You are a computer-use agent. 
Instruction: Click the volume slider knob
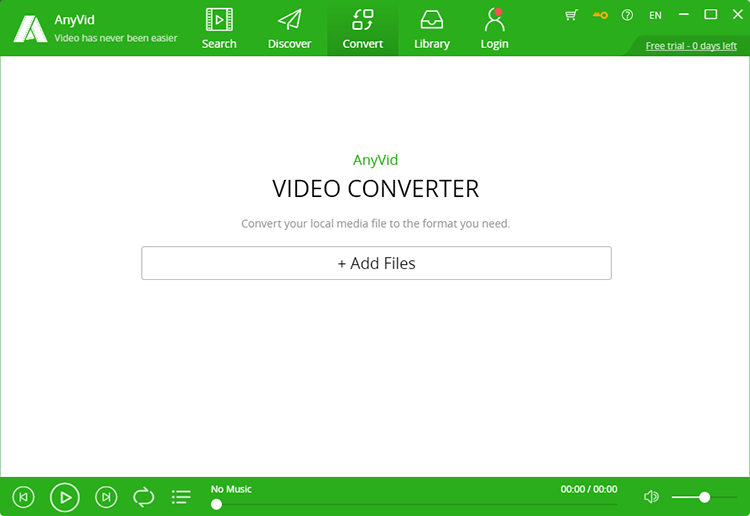pos(704,497)
